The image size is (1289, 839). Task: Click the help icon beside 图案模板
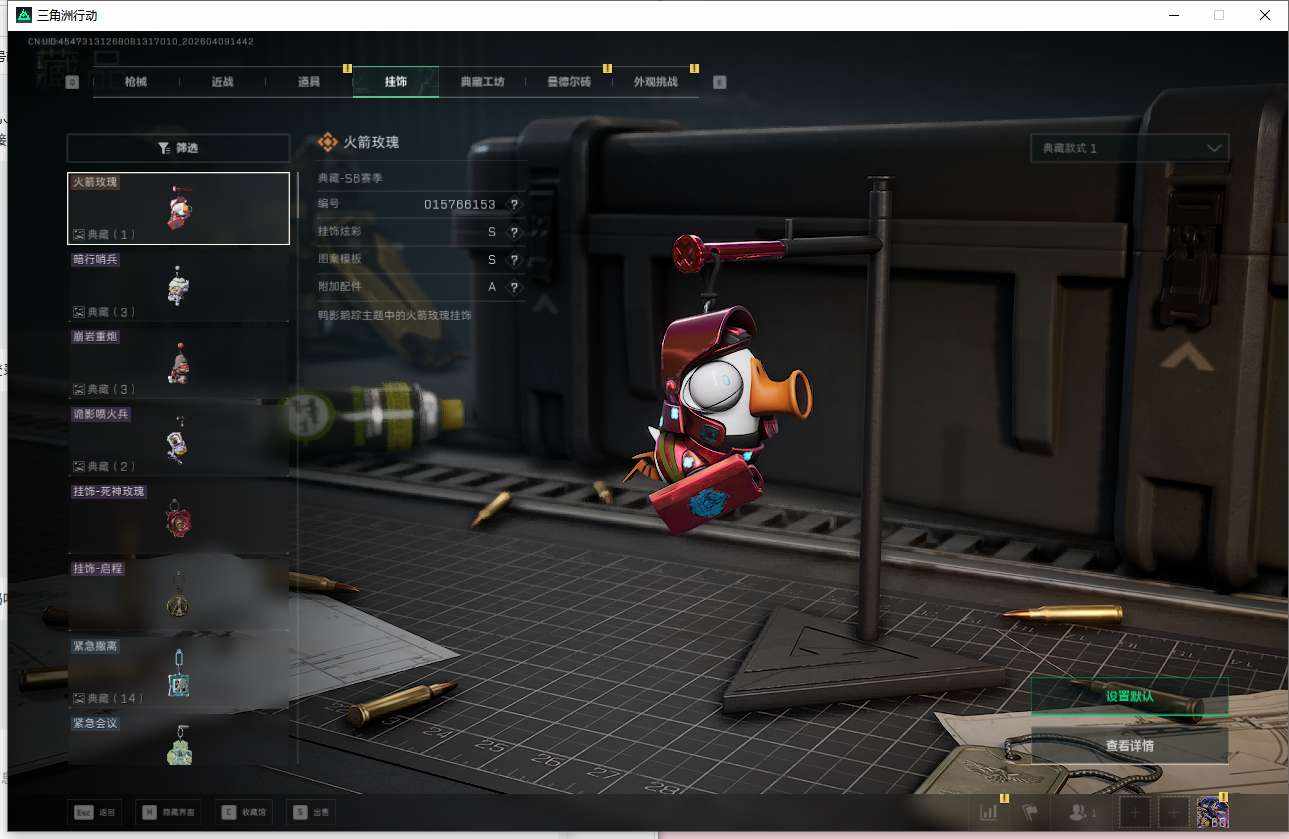pyautogui.click(x=514, y=260)
